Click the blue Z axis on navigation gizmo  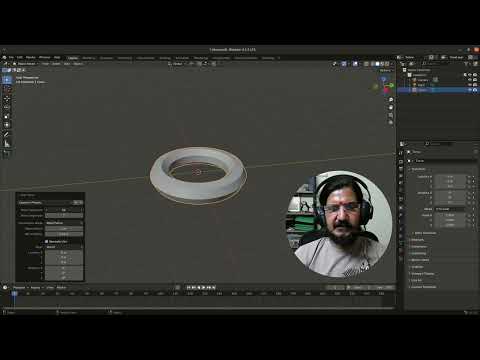(384, 79)
